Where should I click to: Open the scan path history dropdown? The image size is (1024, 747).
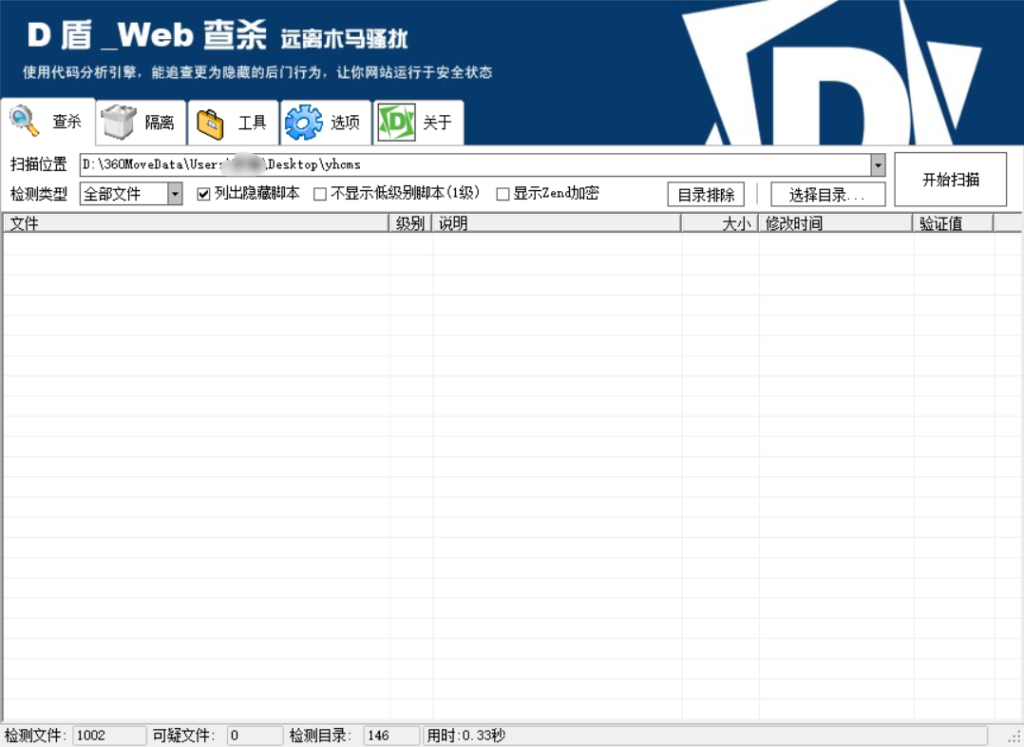click(x=879, y=165)
